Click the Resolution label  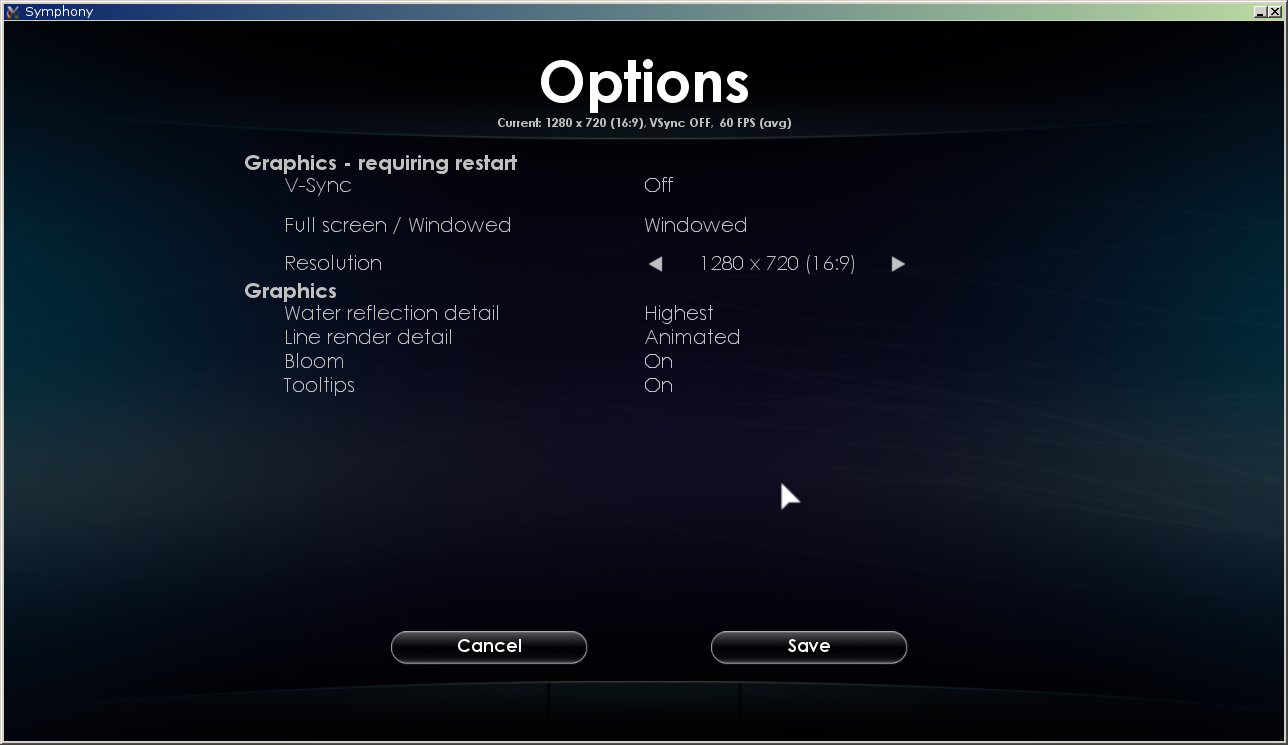(333, 263)
